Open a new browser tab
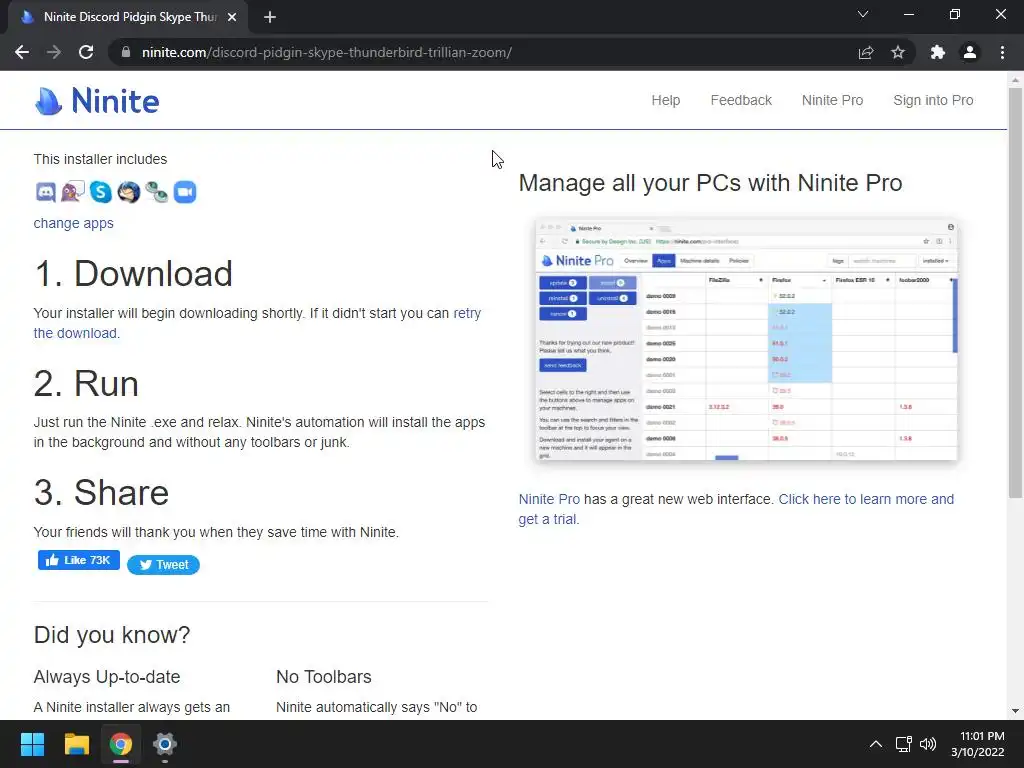The width and height of the screenshot is (1024, 768). tap(270, 17)
